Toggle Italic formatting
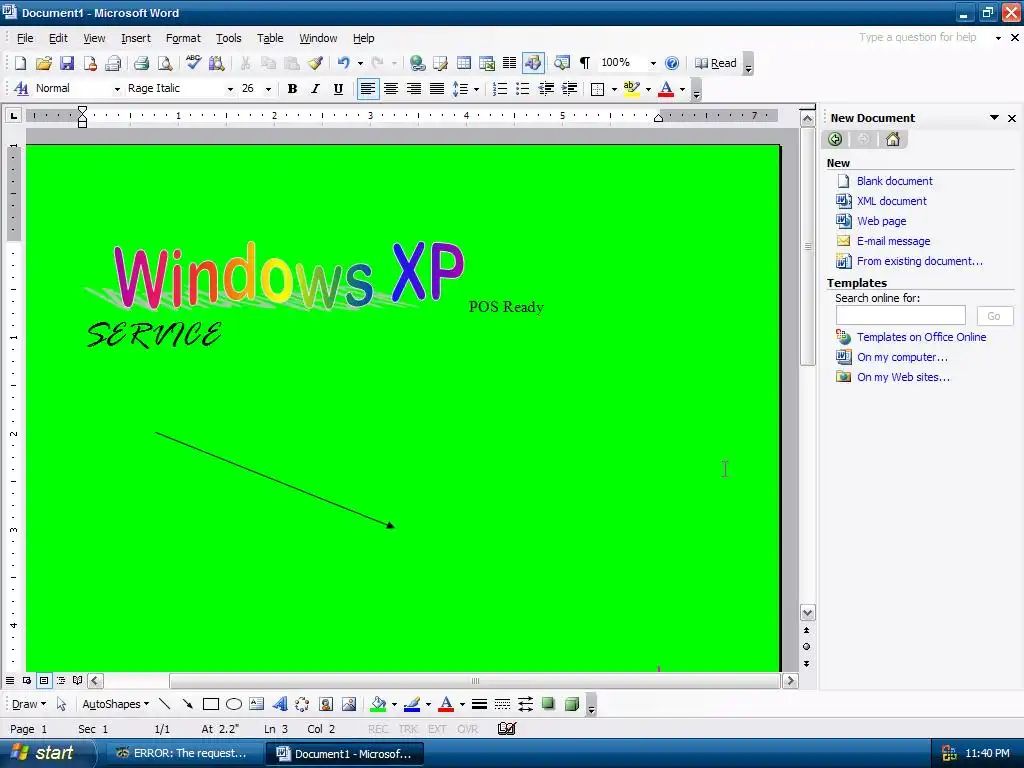Viewport: 1024px width, 768px height. point(315,89)
